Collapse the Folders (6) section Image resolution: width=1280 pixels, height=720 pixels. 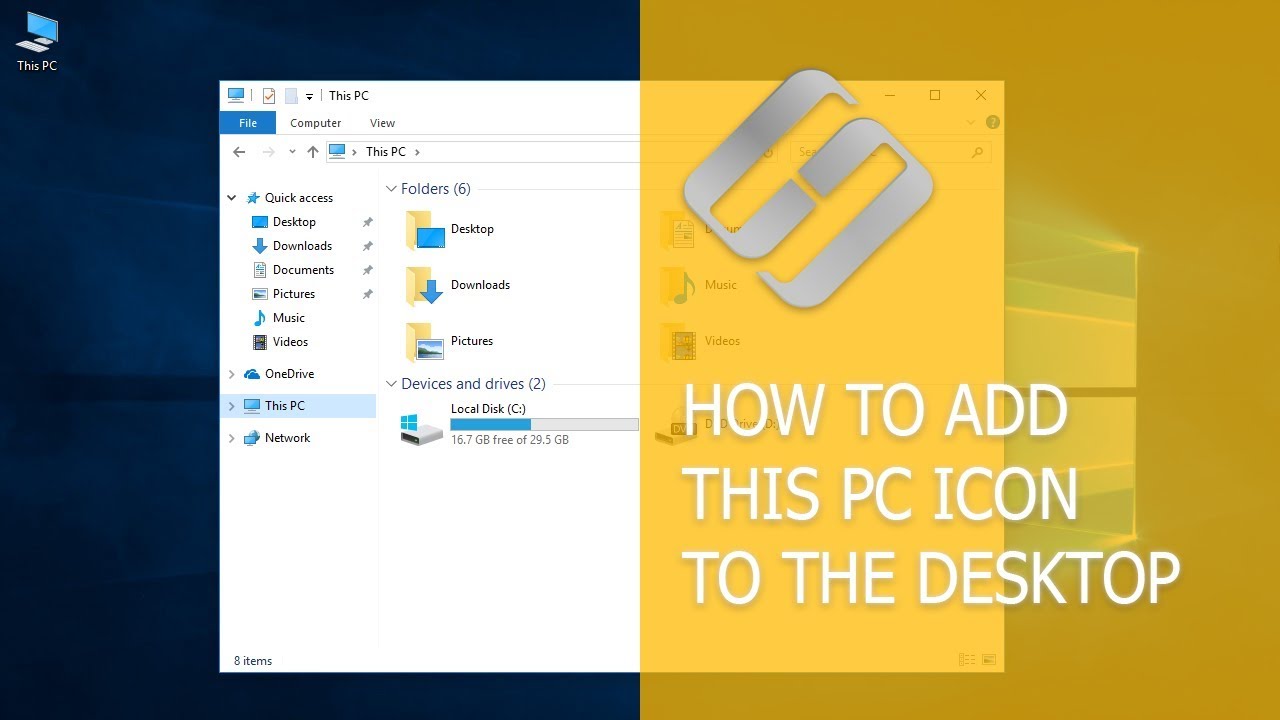point(390,188)
